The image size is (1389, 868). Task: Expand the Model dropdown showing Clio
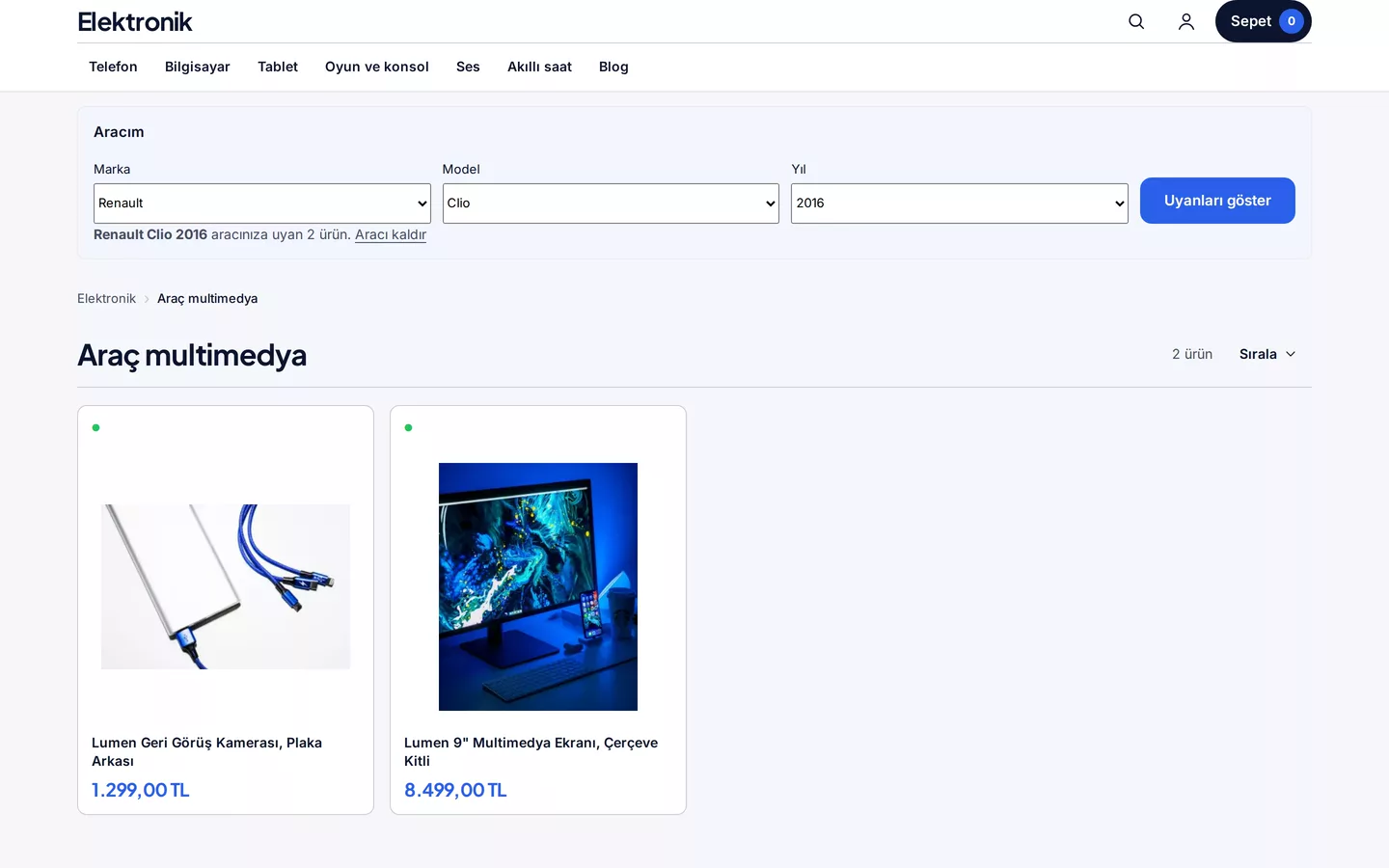click(611, 203)
